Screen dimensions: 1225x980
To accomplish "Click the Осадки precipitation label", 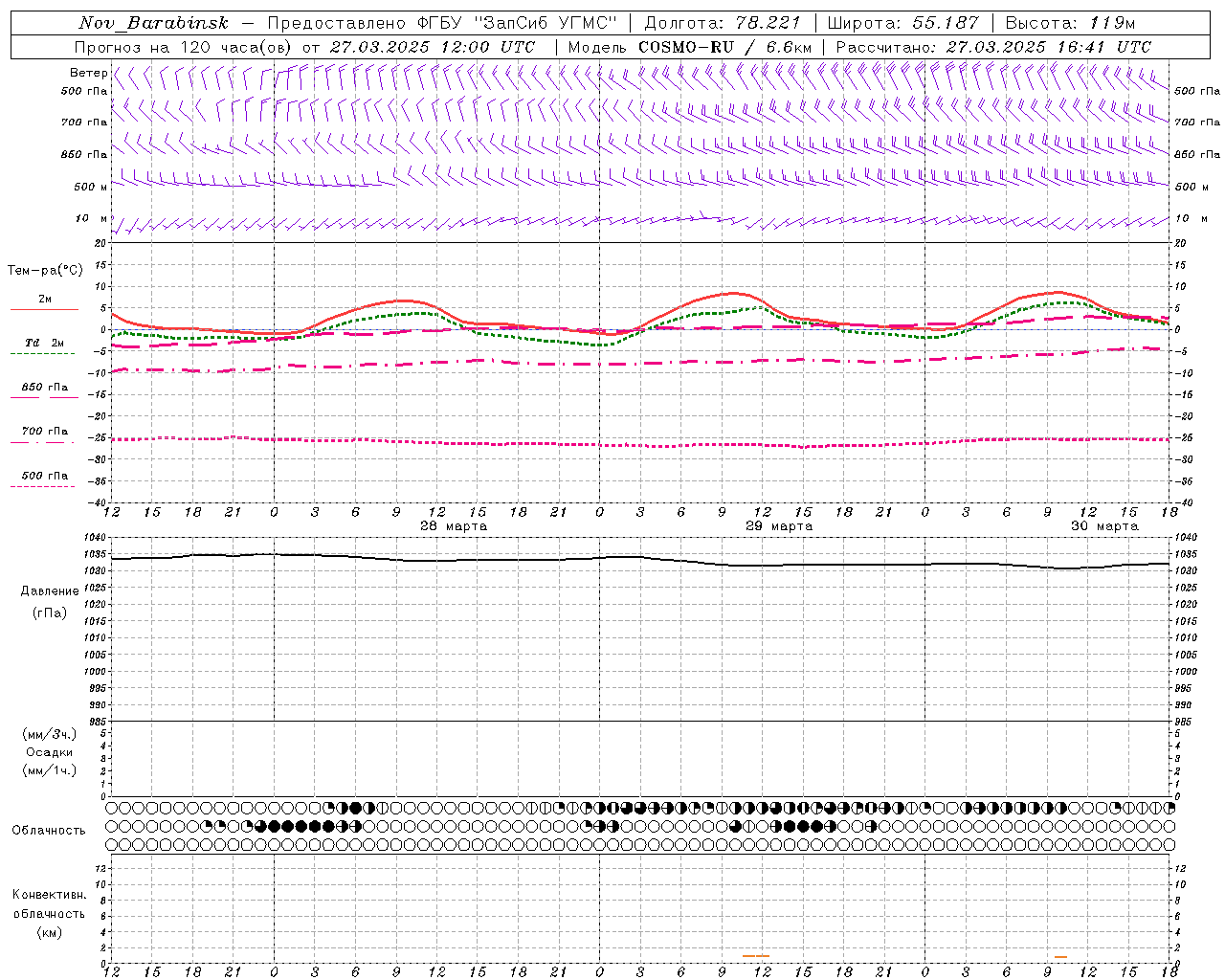I will tap(50, 752).
